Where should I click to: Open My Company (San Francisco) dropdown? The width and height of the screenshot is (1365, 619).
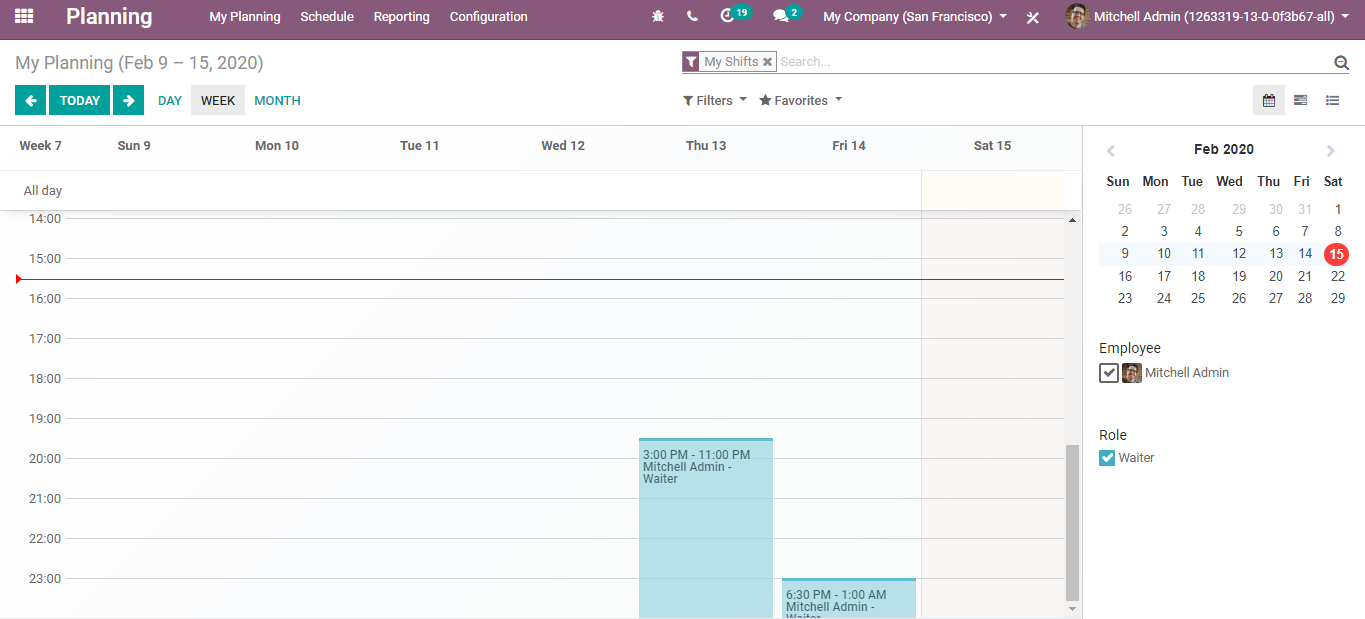click(x=915, y=17)
